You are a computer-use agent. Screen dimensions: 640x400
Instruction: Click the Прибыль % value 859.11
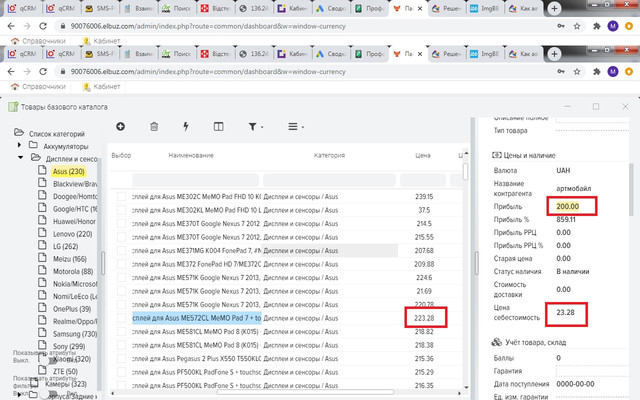[x=566, y=219]
